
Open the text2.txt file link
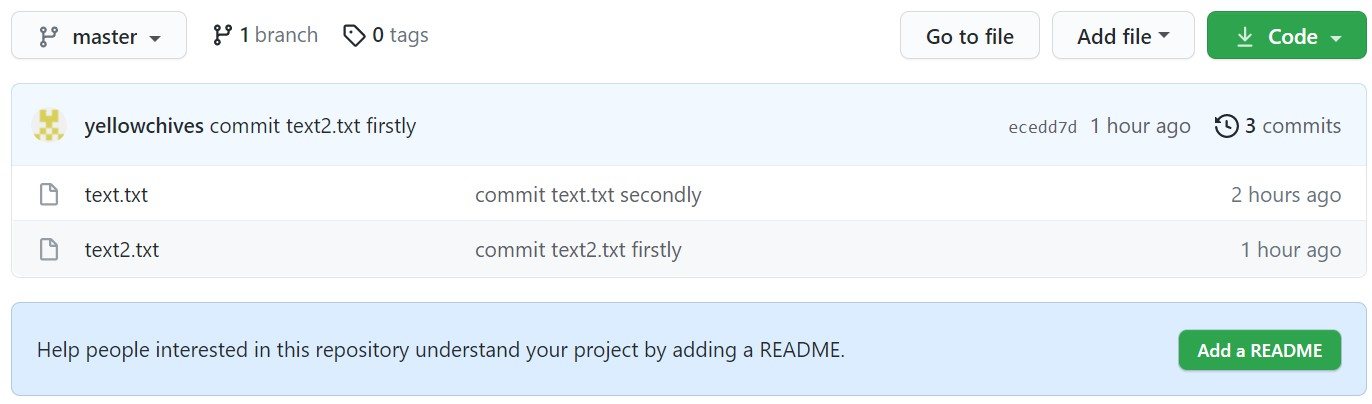click(122, 250)
